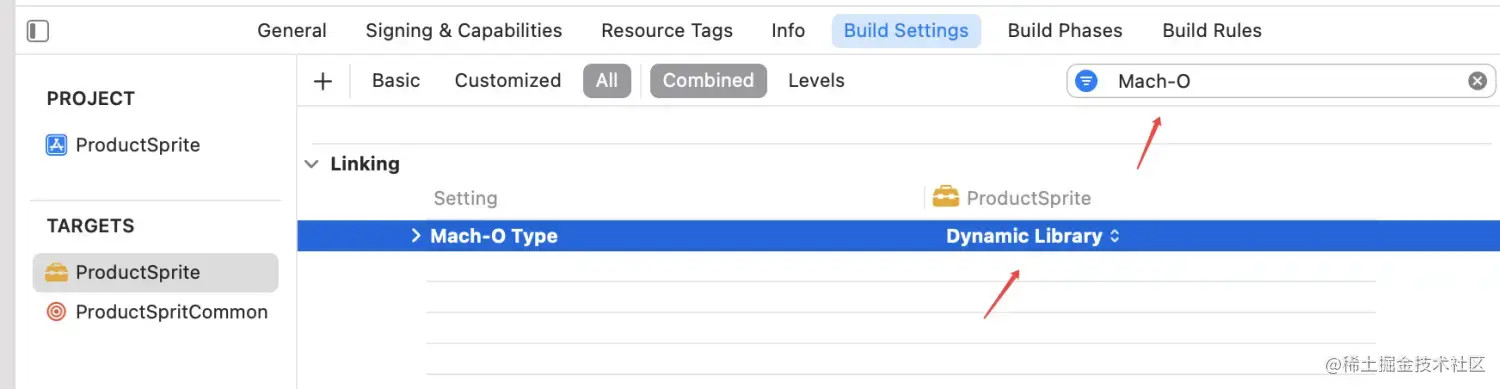The height and width of the screenshot is (389, 1500).
Task: Click the toolbox icon in the column header
Action: [x=945, y=197]
